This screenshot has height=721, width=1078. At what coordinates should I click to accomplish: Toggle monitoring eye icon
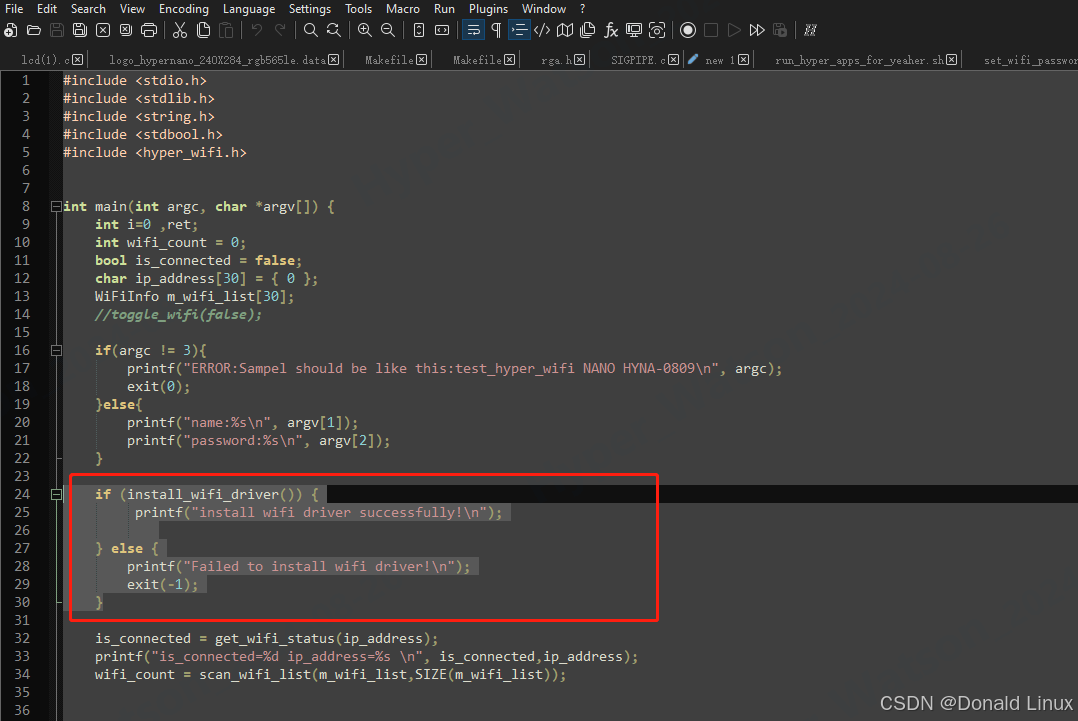coord(657,30)
